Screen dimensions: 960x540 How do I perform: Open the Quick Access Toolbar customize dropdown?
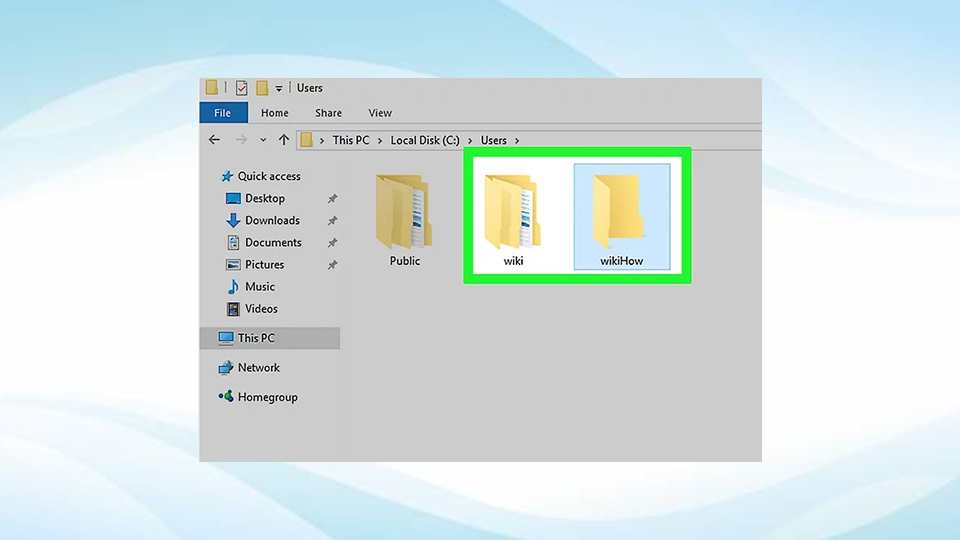pyautogui.click(x=279, y=89)
